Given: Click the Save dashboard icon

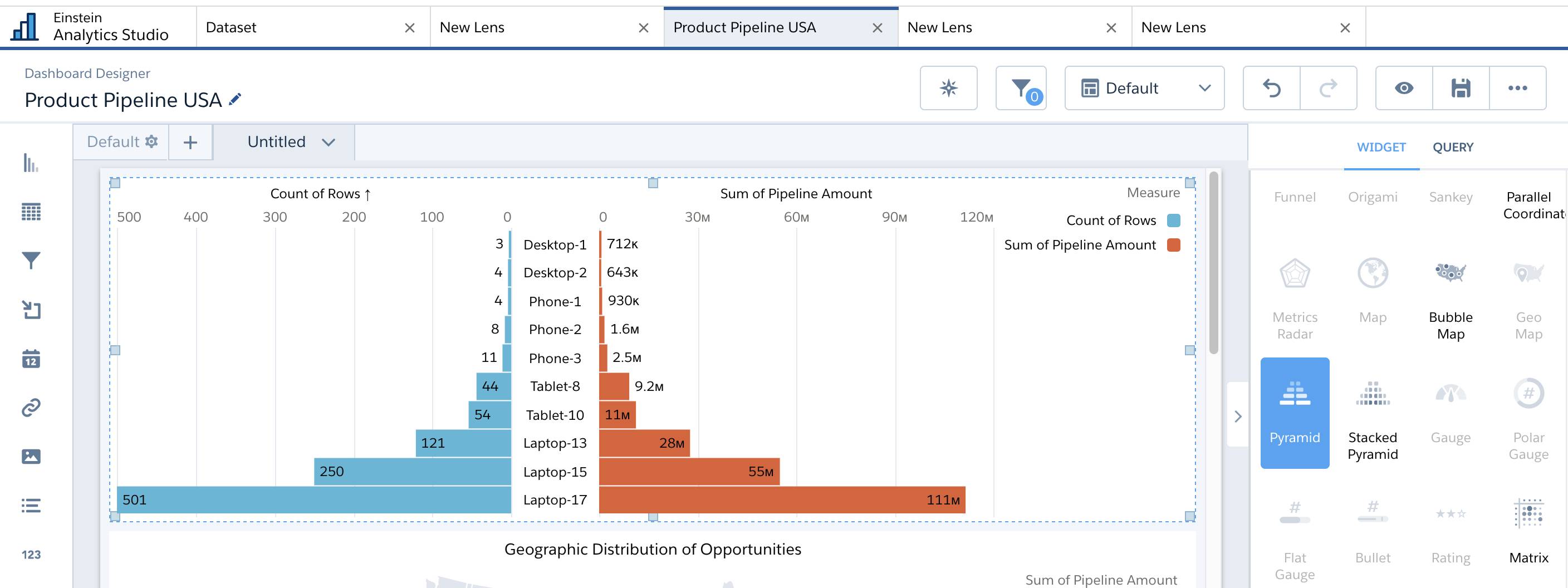Looking at the screenshot, I should [x=1461, y=87].
